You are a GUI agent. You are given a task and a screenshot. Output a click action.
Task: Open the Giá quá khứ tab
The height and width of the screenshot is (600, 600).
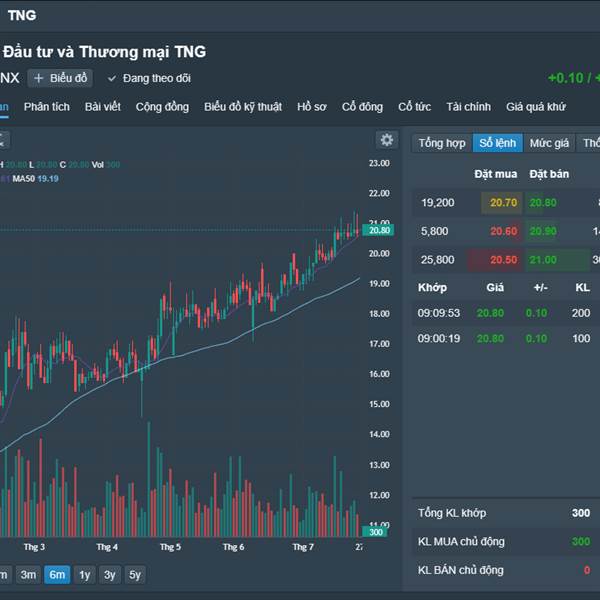[x=536, y=107]
